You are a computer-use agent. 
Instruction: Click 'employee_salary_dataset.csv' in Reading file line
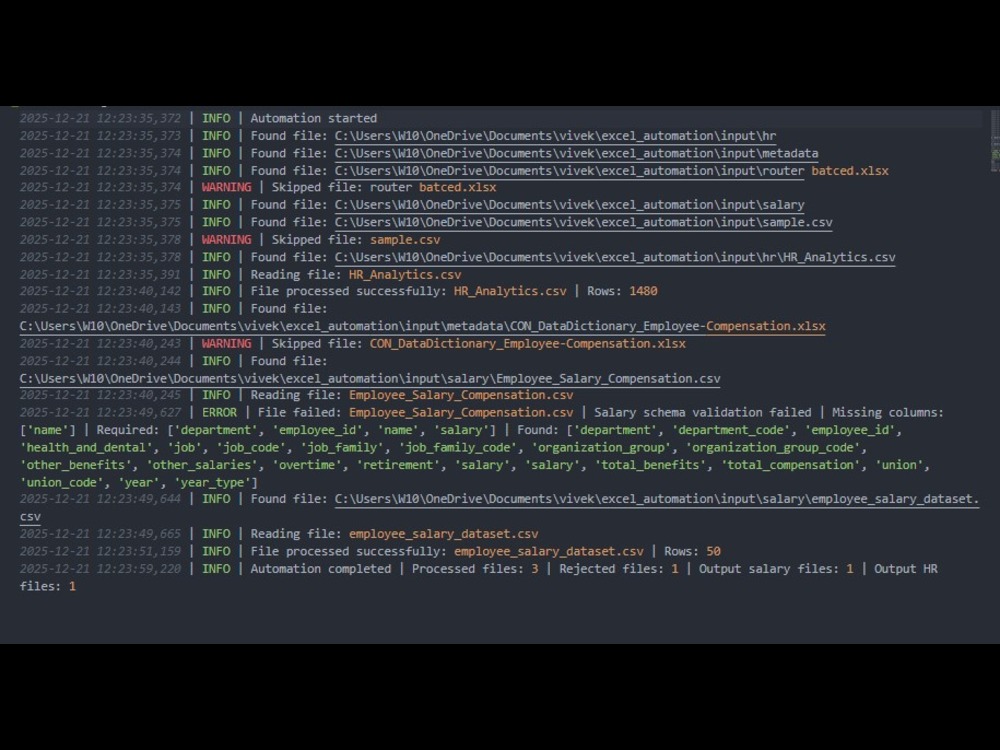[443, 534]
